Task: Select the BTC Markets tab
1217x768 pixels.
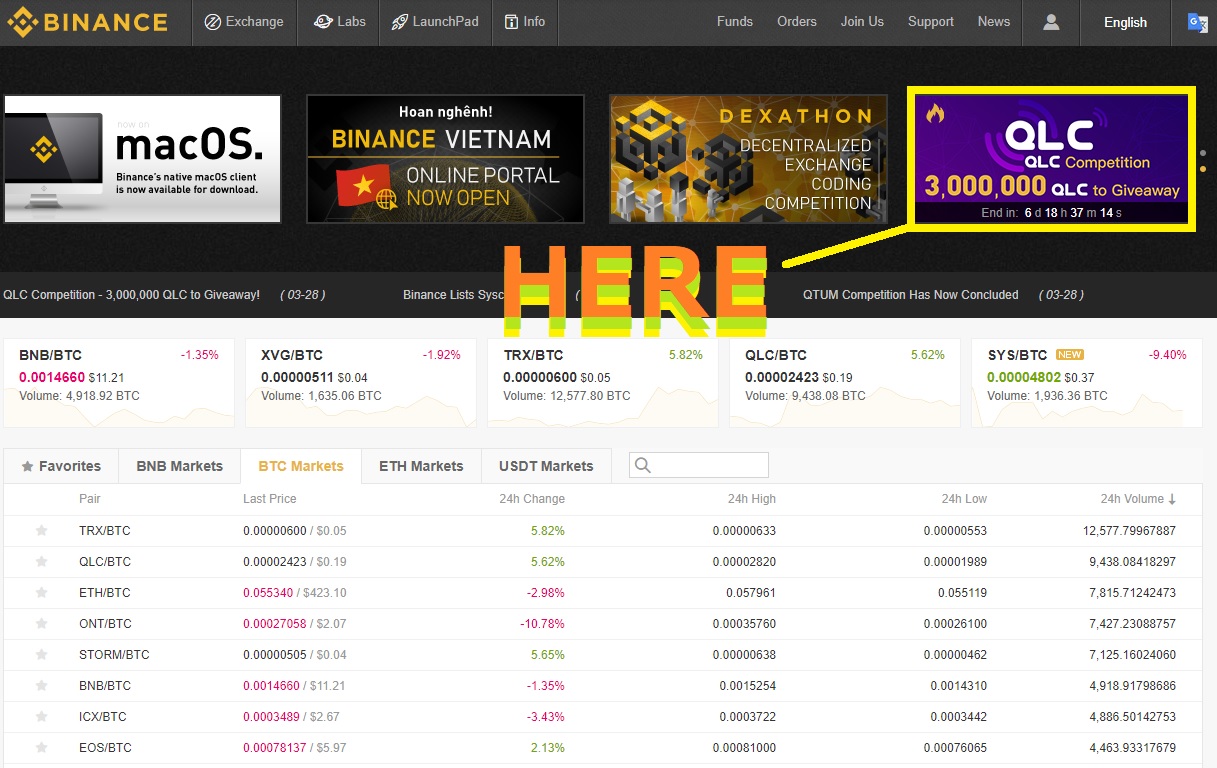Action: tap(301, 466)
